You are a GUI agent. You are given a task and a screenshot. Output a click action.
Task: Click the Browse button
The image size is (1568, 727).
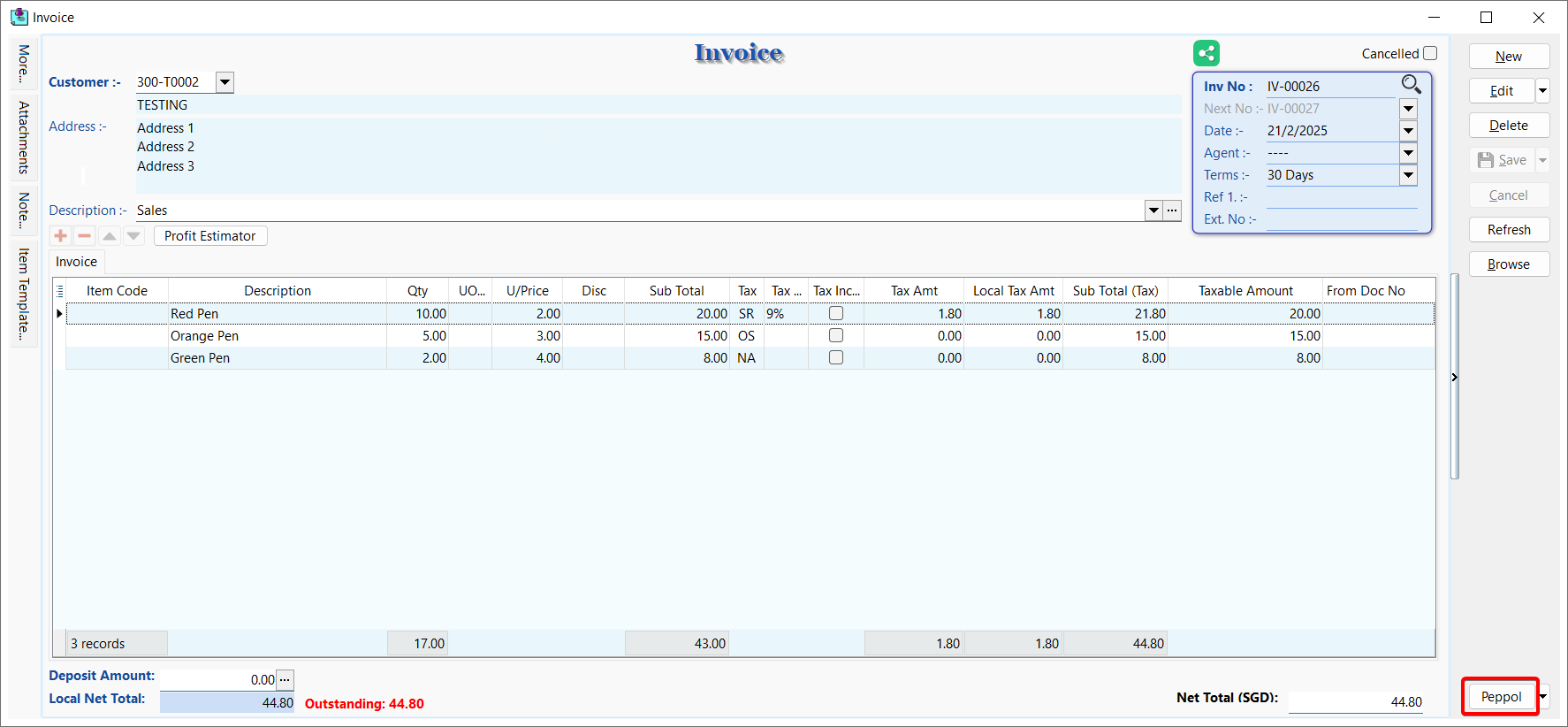coord(1508,264)
